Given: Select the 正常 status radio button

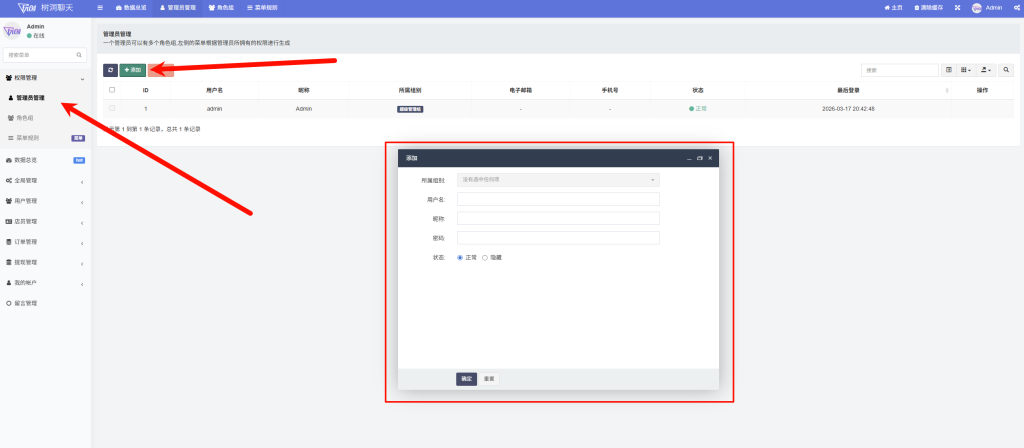Looking at the screenshot, I should [460, 257].
